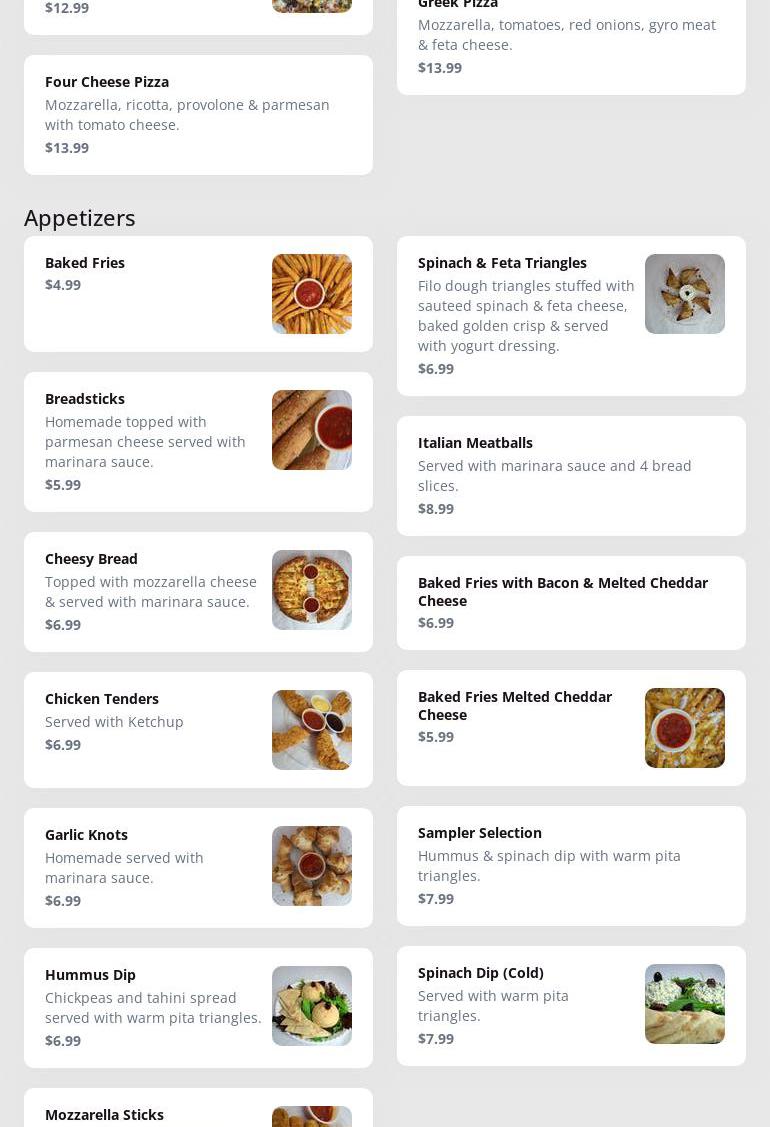
Task: Select the Baked Fries Melted Cheddar image
Action: 684,728
